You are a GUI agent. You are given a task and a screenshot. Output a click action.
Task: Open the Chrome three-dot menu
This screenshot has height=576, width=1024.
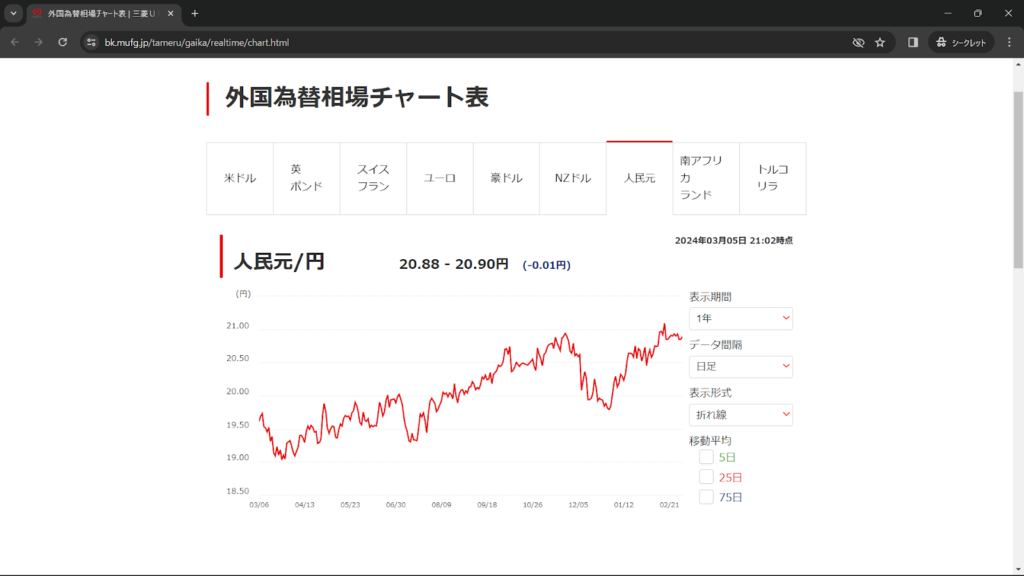pyautogui.click(x=1009, y=42)
